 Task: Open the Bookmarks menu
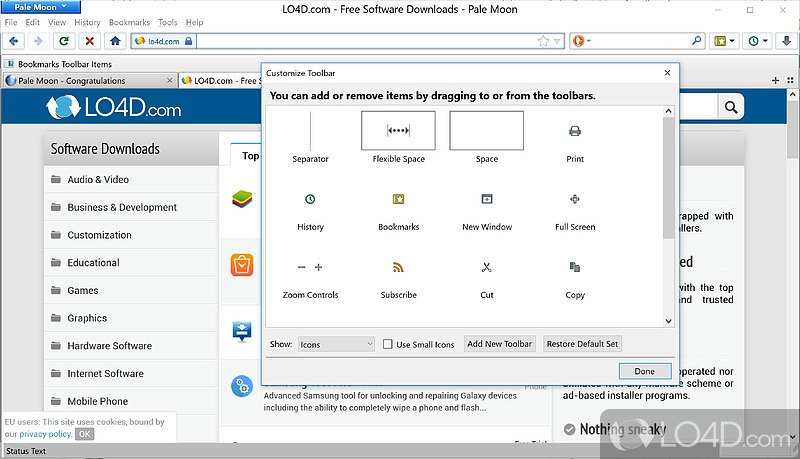130,22
